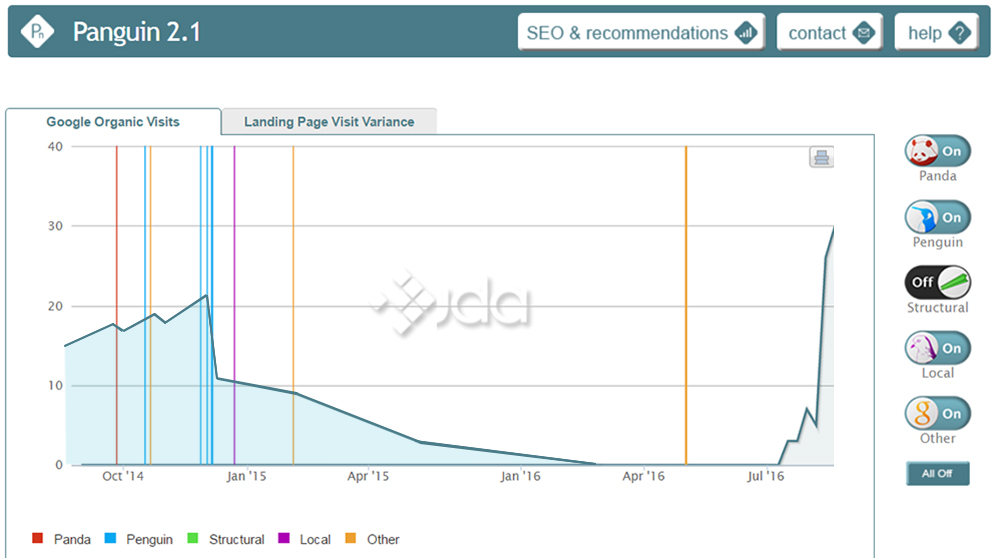Image resolution: width=1000 pixels, height=558 pixels.
Task: Turn off the Other updates switch
Action: click(937, 414)
